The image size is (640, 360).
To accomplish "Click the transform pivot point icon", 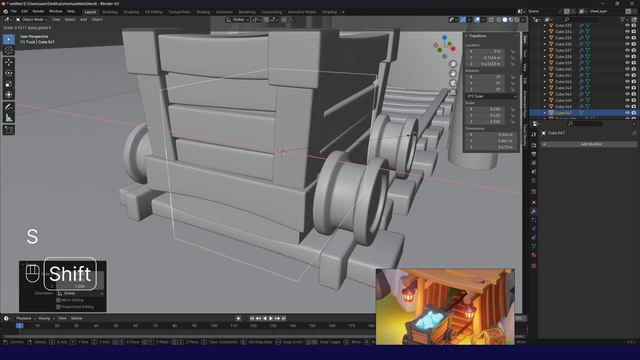I will coord(256,20).
